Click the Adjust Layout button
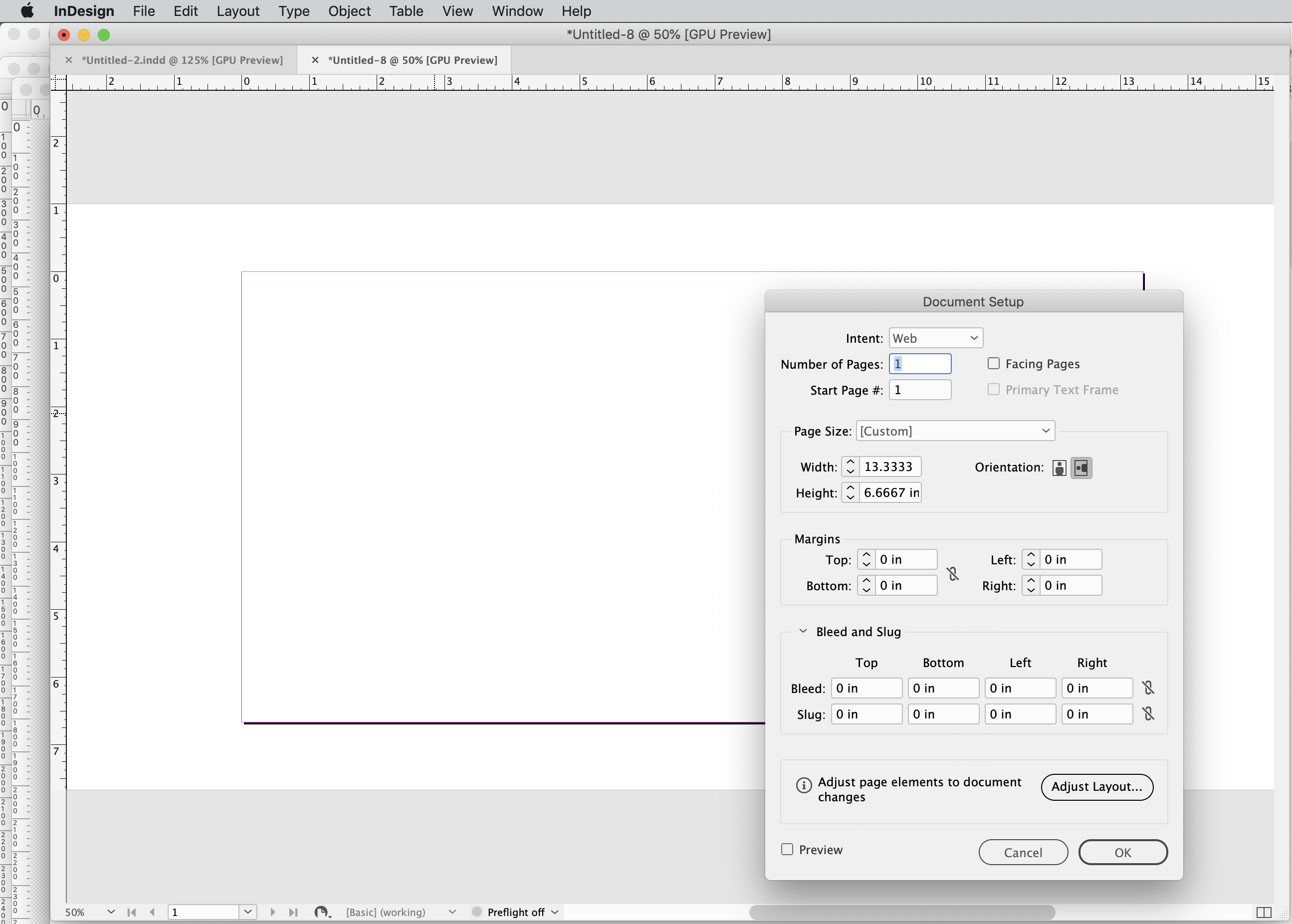Screen dimensions: 1292x924 [x=1096, y=787]
